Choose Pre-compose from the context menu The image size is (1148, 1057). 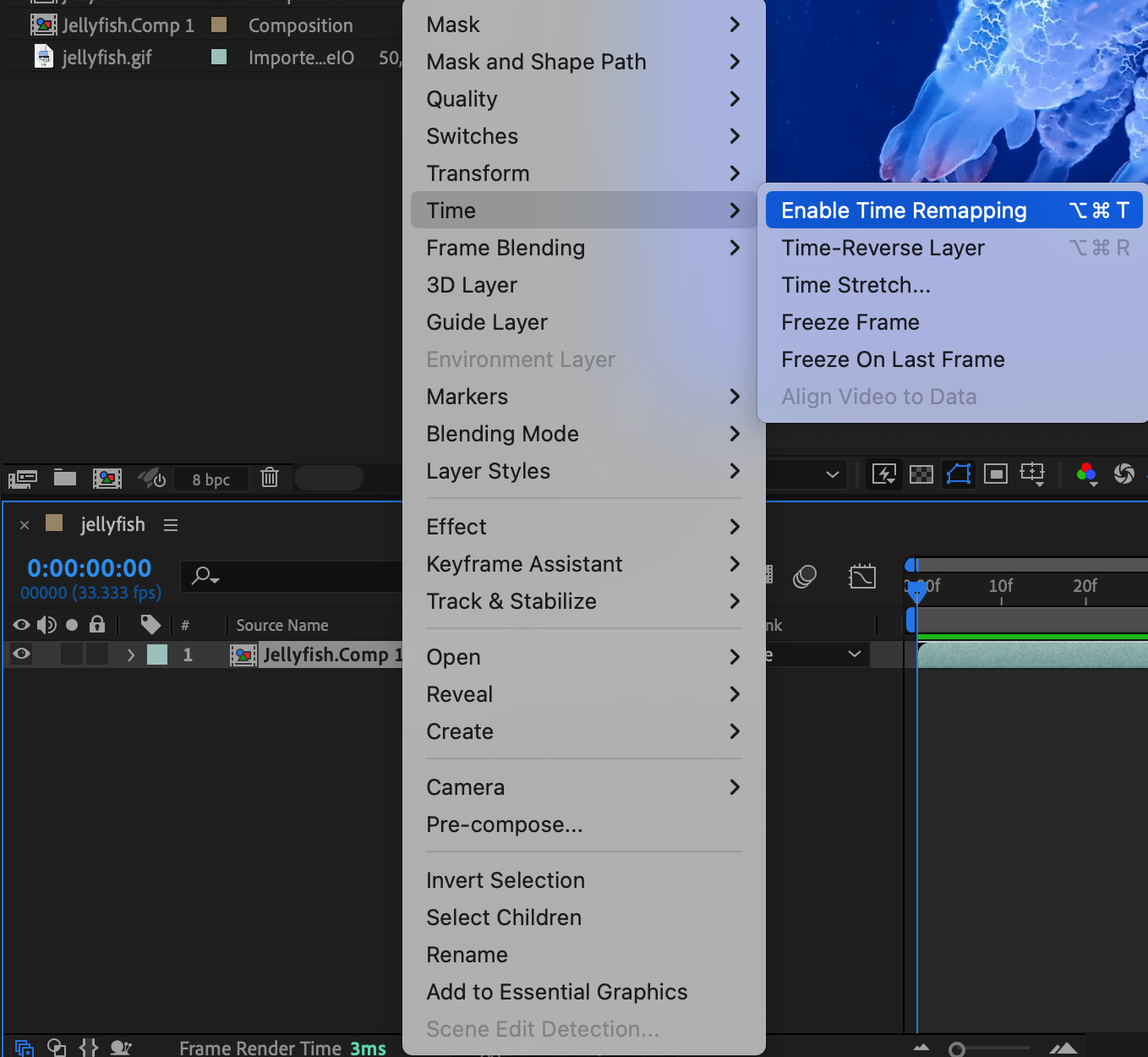504,824
